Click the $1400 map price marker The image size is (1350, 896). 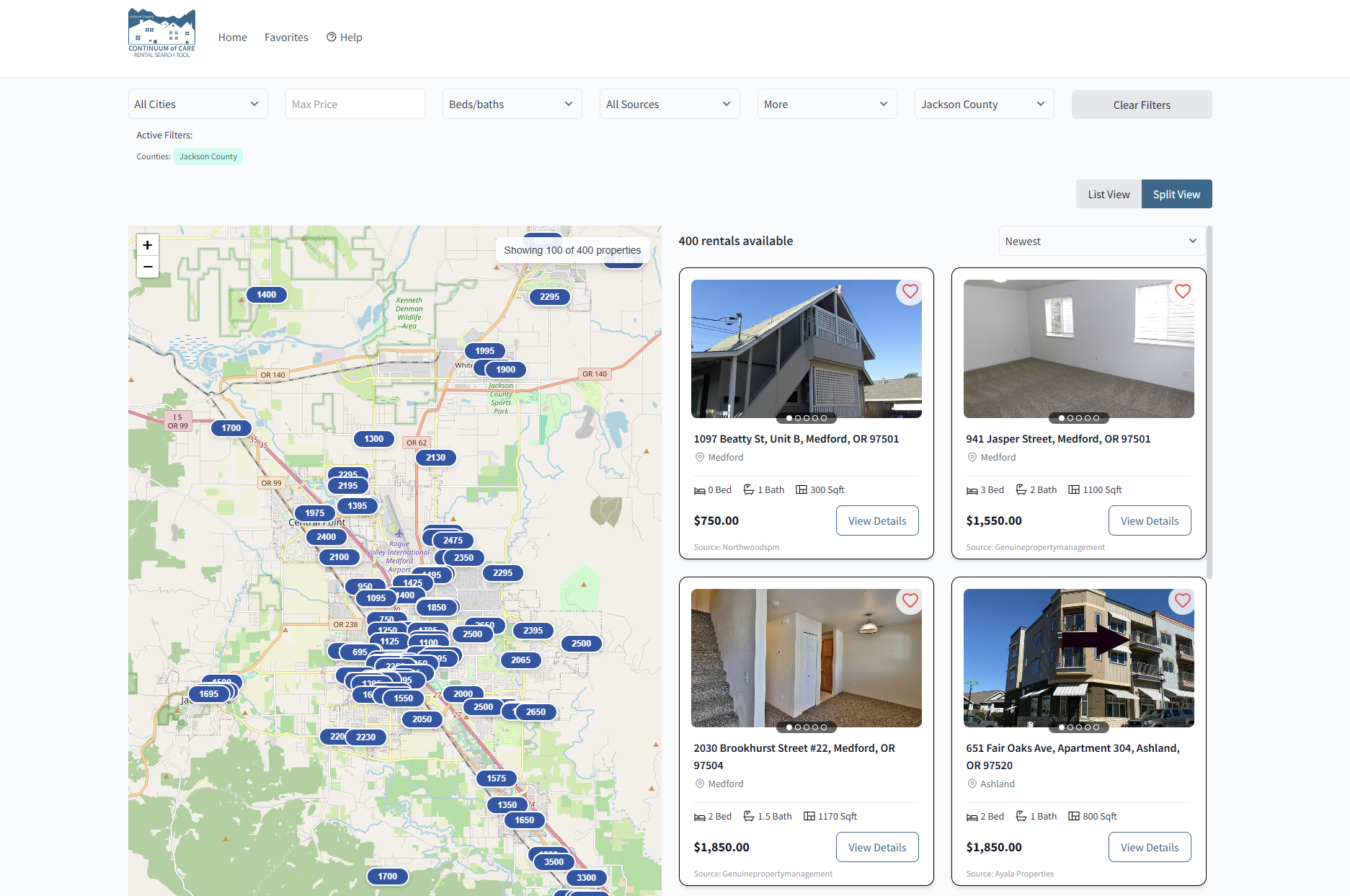[266, 295]
